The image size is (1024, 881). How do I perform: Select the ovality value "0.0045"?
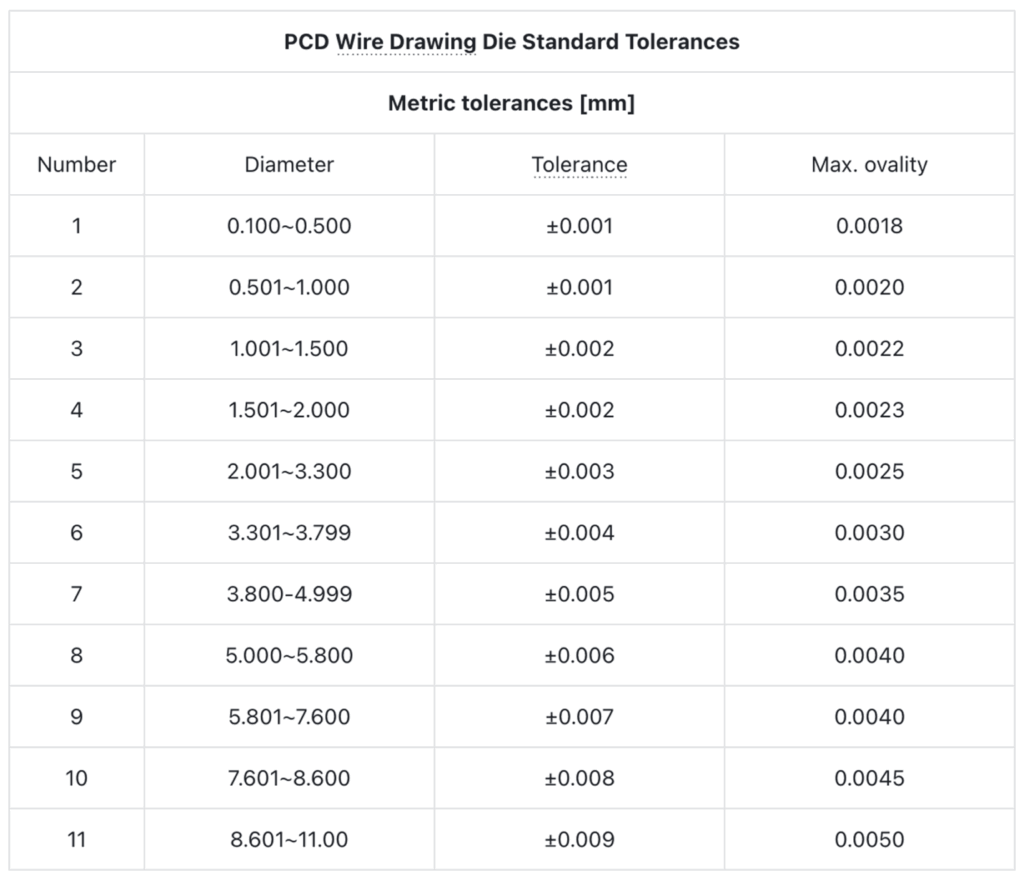(869, 778)
